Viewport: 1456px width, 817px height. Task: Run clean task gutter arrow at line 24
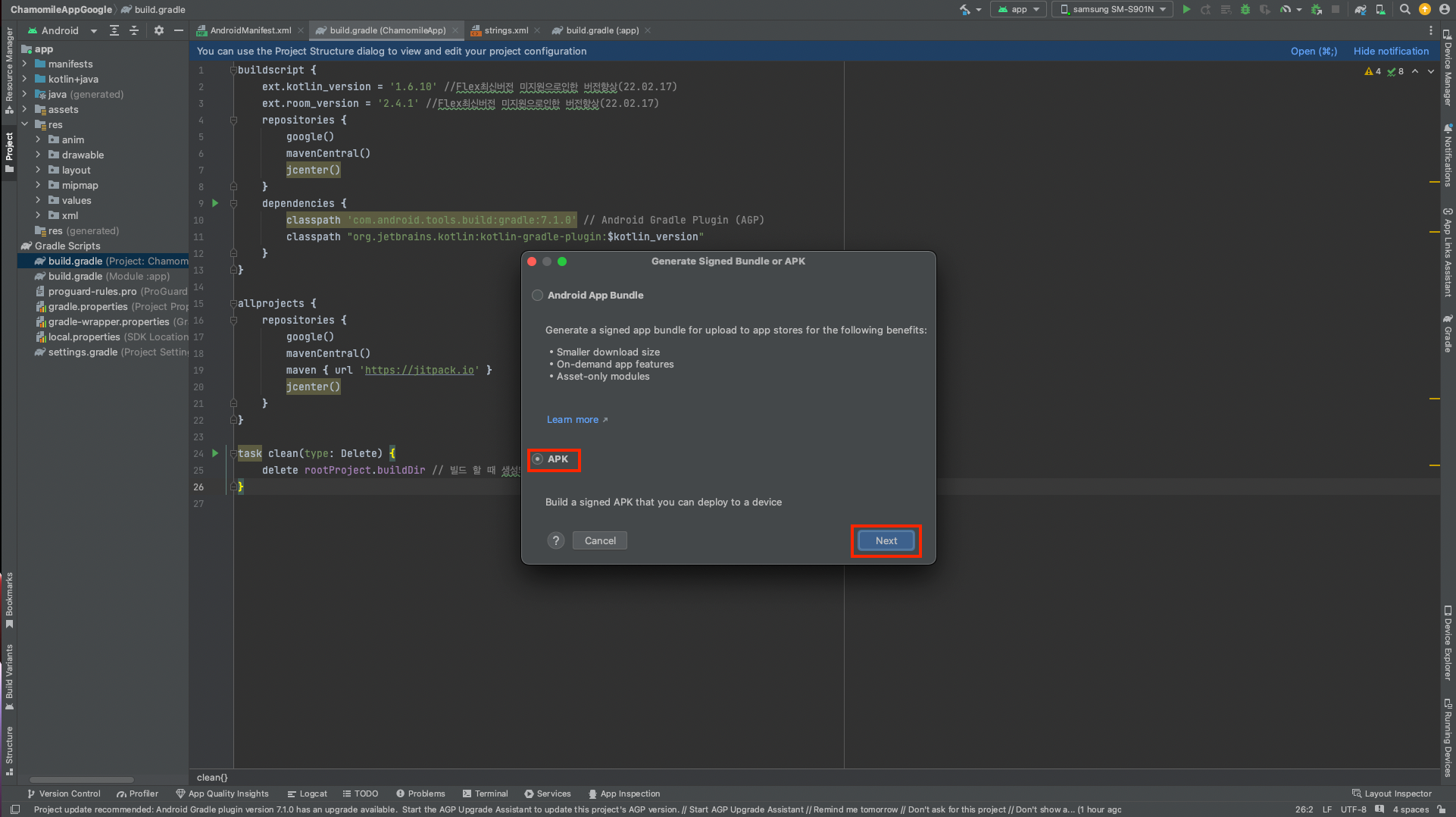click(x=215, y=453)
